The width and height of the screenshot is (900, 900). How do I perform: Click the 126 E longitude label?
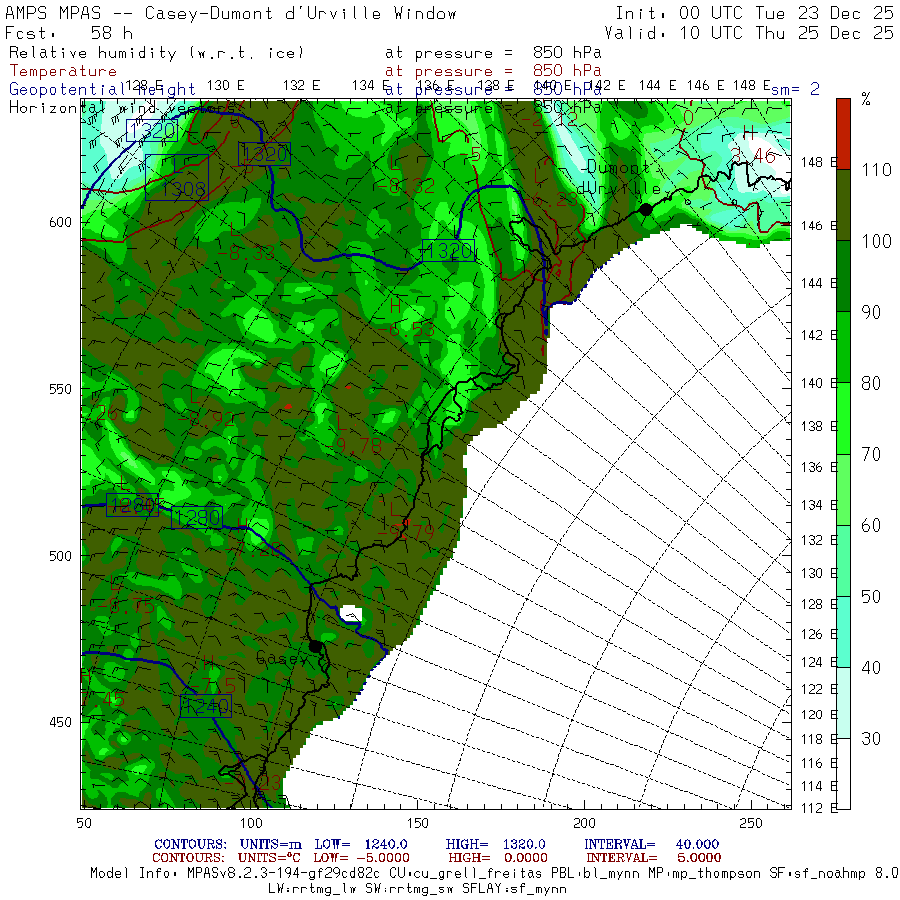pos(819,634)
